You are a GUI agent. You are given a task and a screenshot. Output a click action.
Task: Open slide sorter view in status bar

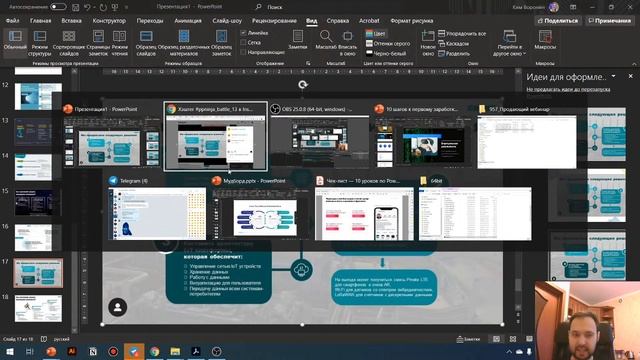[513, 339]
